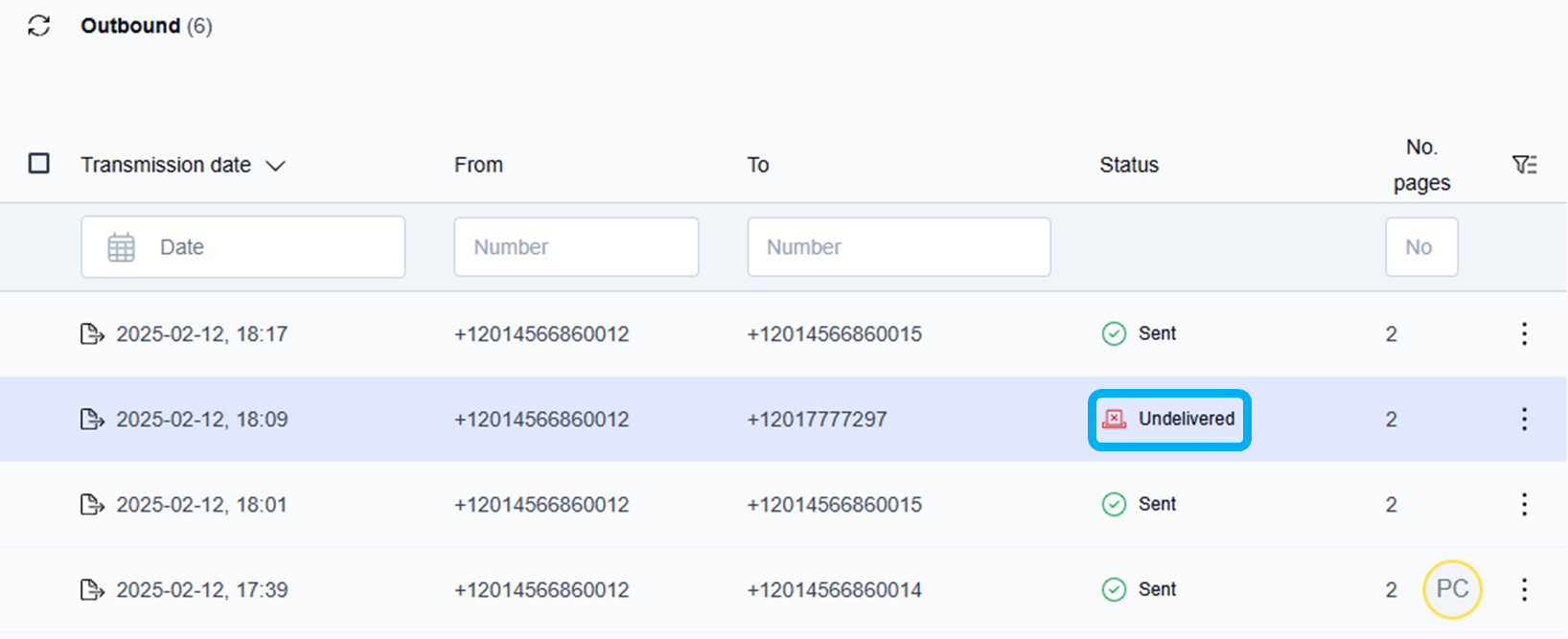The width and height of the screenshot is (1568, 639).
Task: Click the Status column header
Action: 1129,165
